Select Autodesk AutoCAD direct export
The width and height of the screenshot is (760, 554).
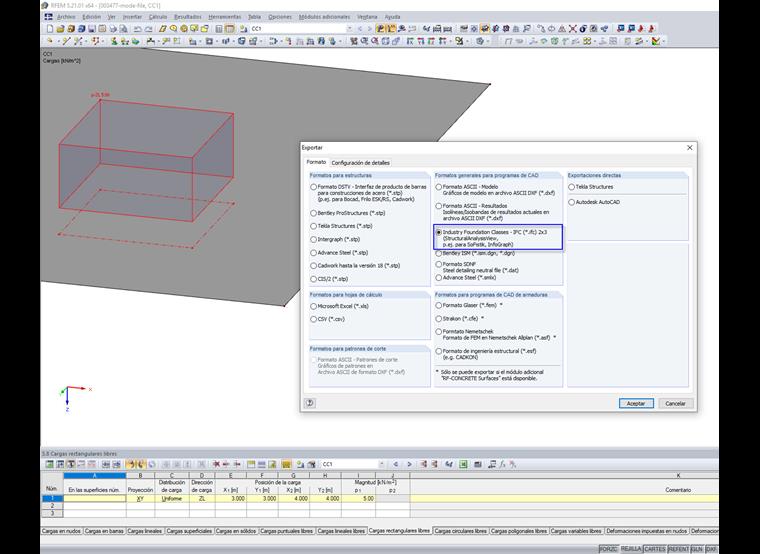point(571,202)
